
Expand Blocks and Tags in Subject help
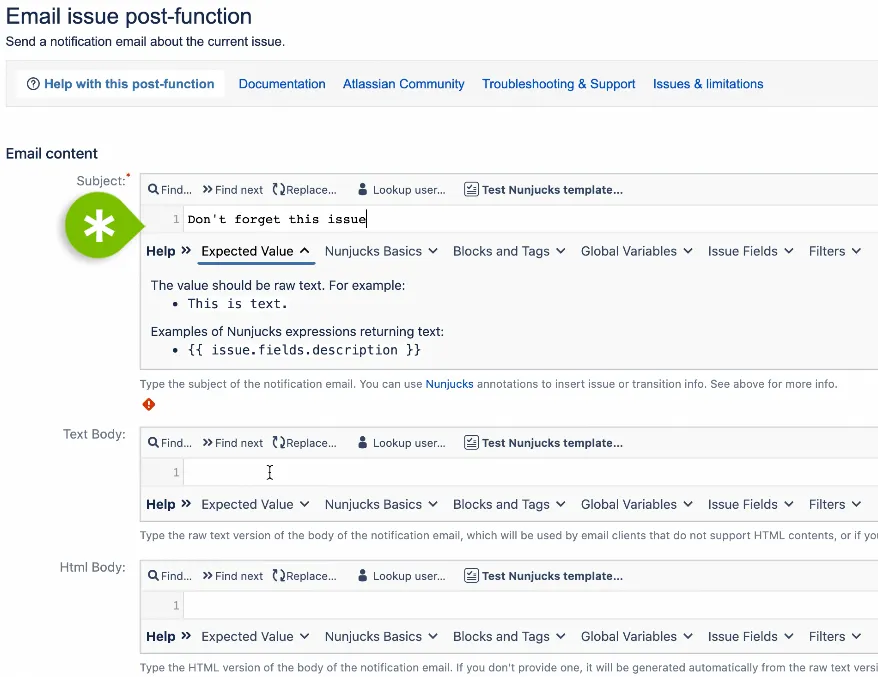click(508, 251)
